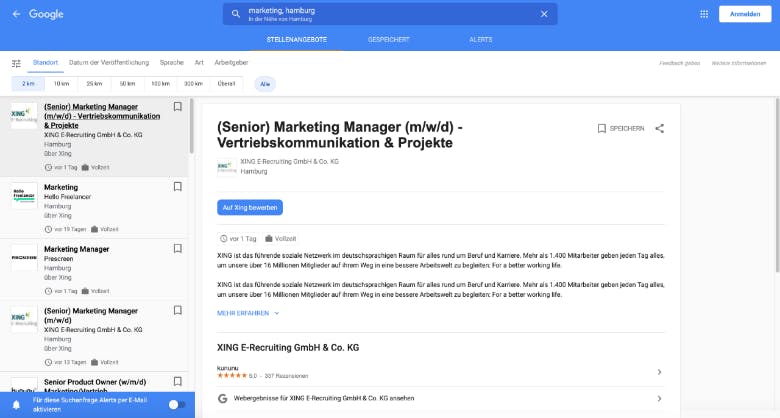Expand description with Mehr erfahren
The height and width of the screenshot is (418, 780).
(x=248, y=313)
